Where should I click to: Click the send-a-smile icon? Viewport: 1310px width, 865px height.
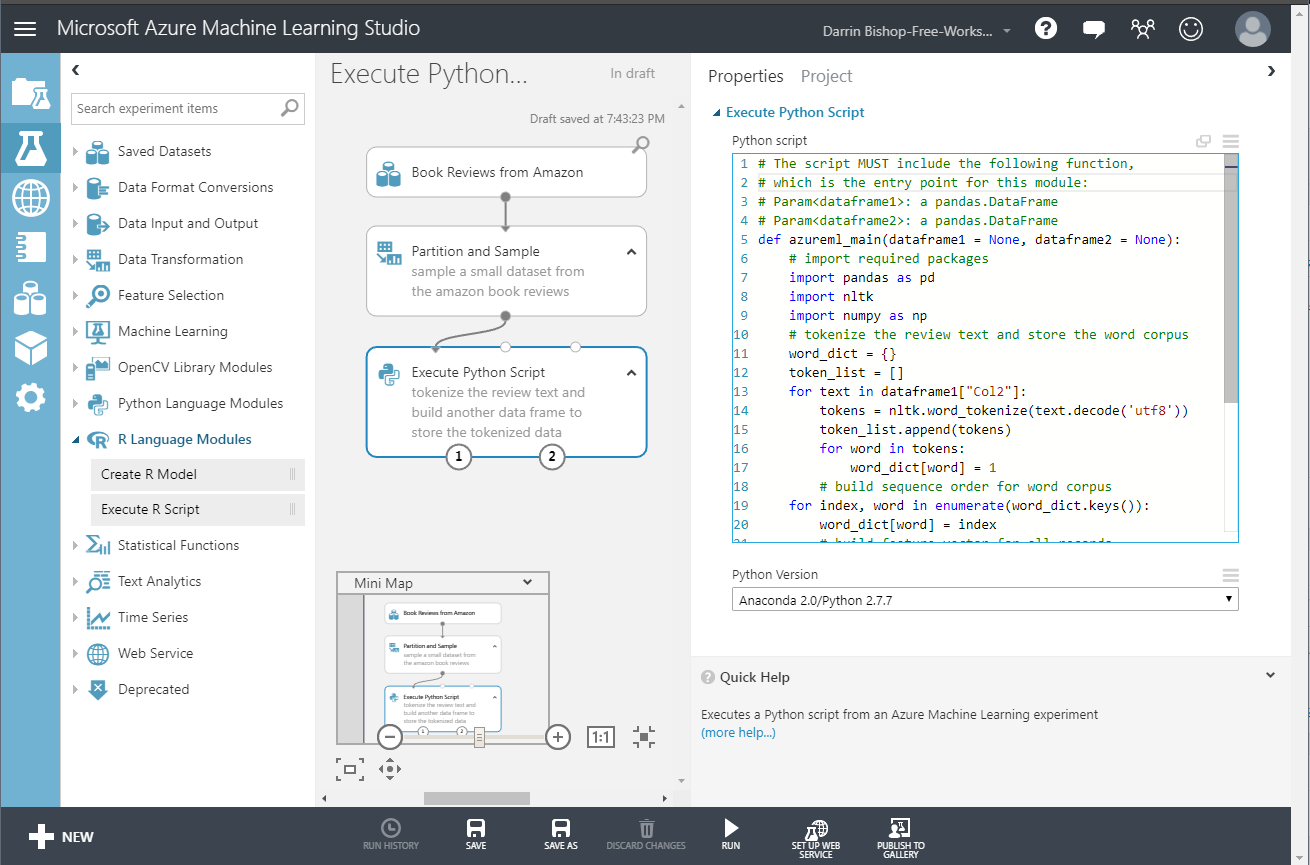pyautogui.click(x=1191, y=28)
